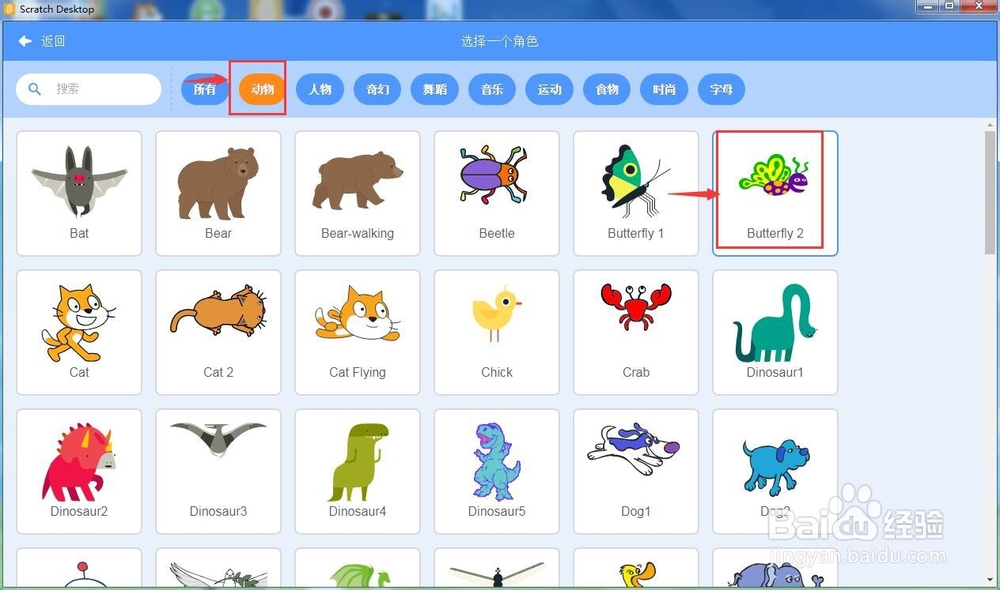
Task: Choose the Butterfly 1 sprite
Action: coord(636,193)
